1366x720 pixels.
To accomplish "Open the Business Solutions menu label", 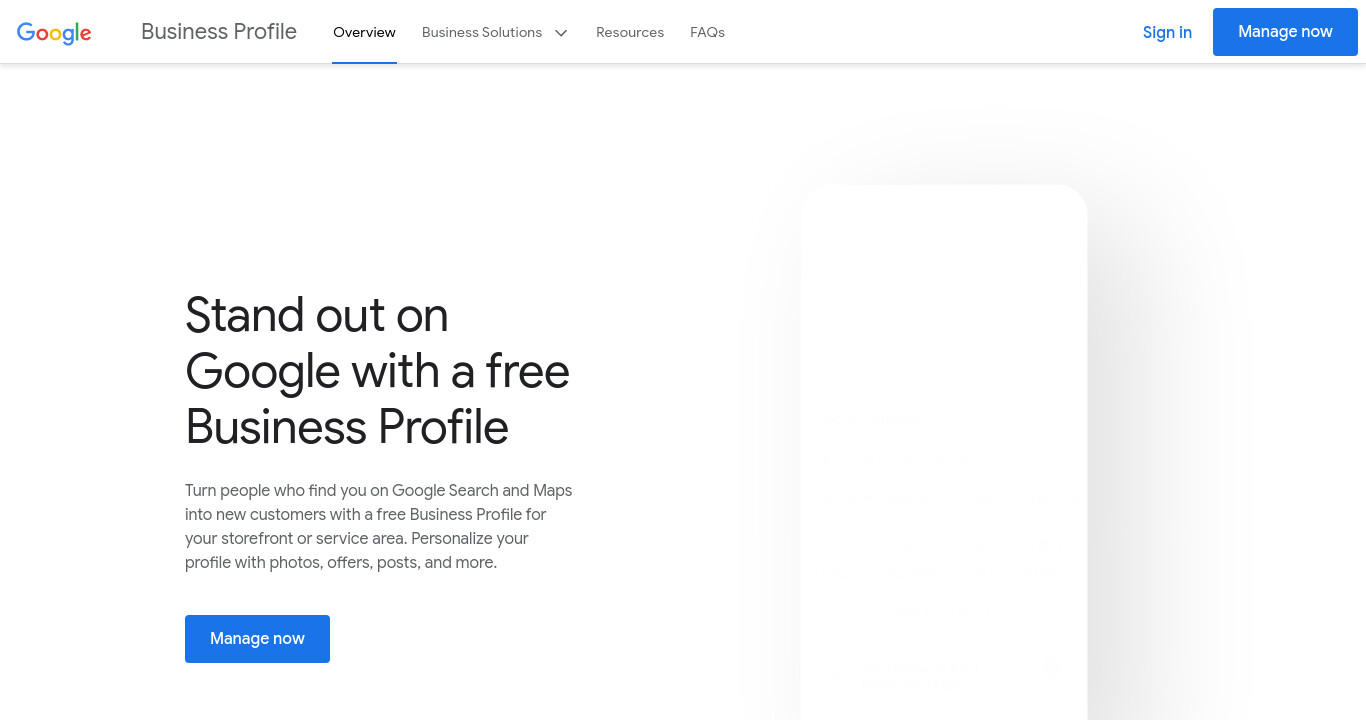I will pos(482,32).
